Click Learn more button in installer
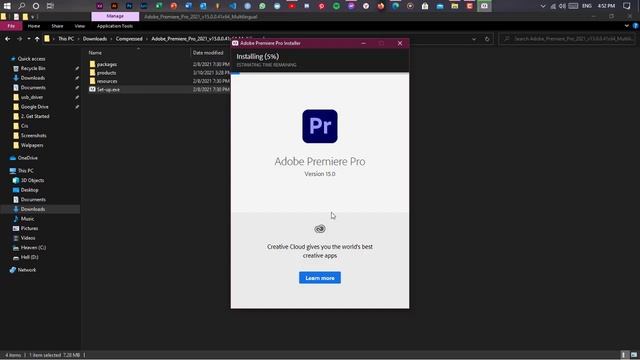Screen dimensions: 640x360 (320, 278)
